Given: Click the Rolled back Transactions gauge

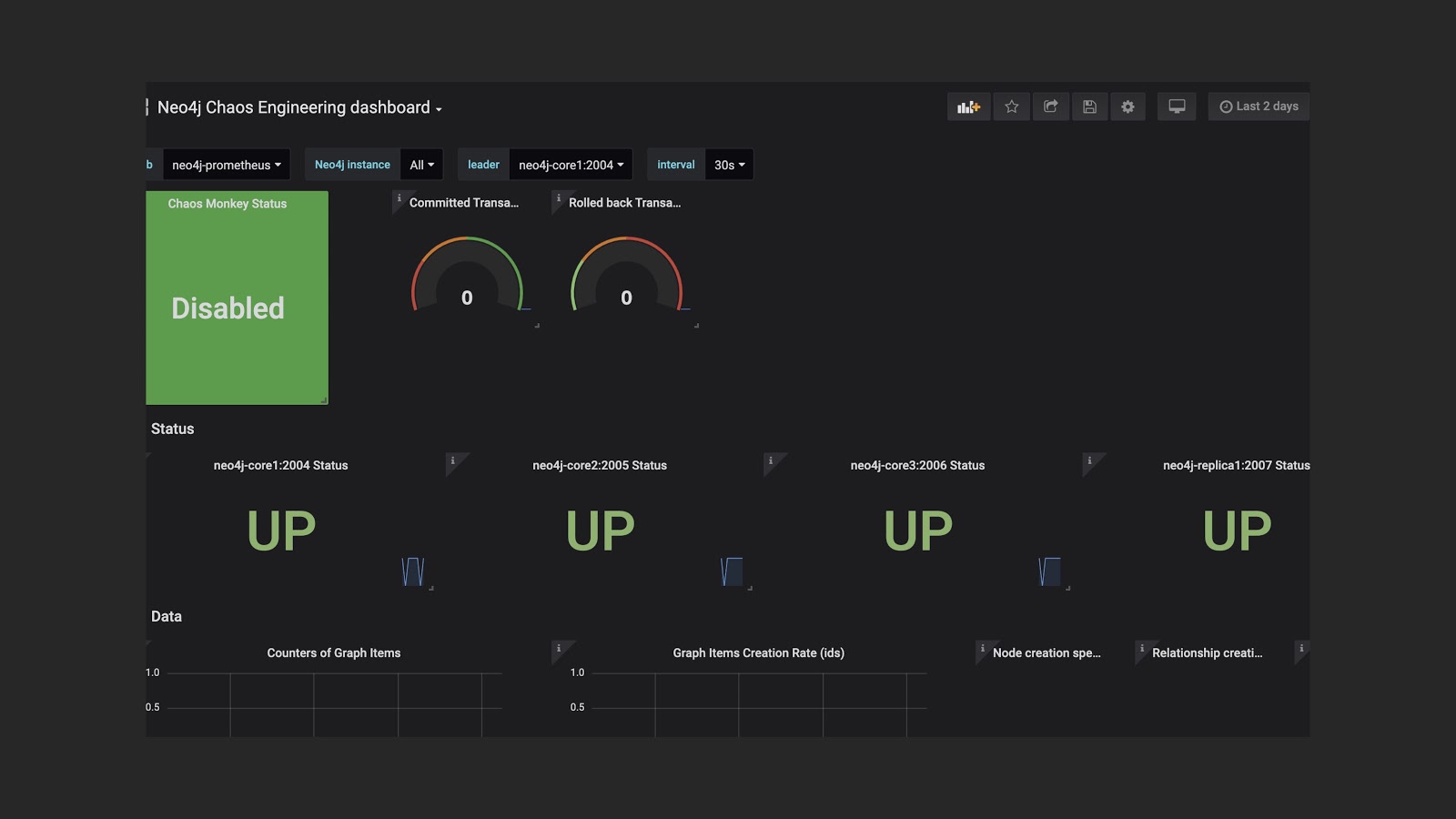Looking at the screenshot, I should tap(626, 275).
